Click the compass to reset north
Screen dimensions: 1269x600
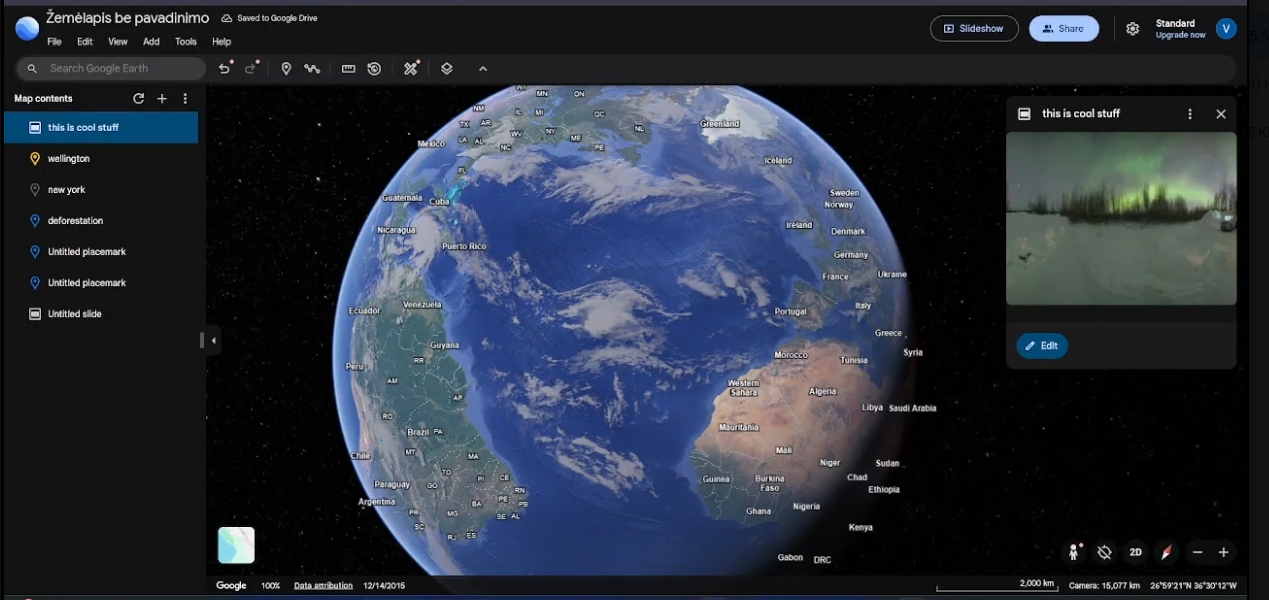pyautogui.click(x=1166, y=552)
